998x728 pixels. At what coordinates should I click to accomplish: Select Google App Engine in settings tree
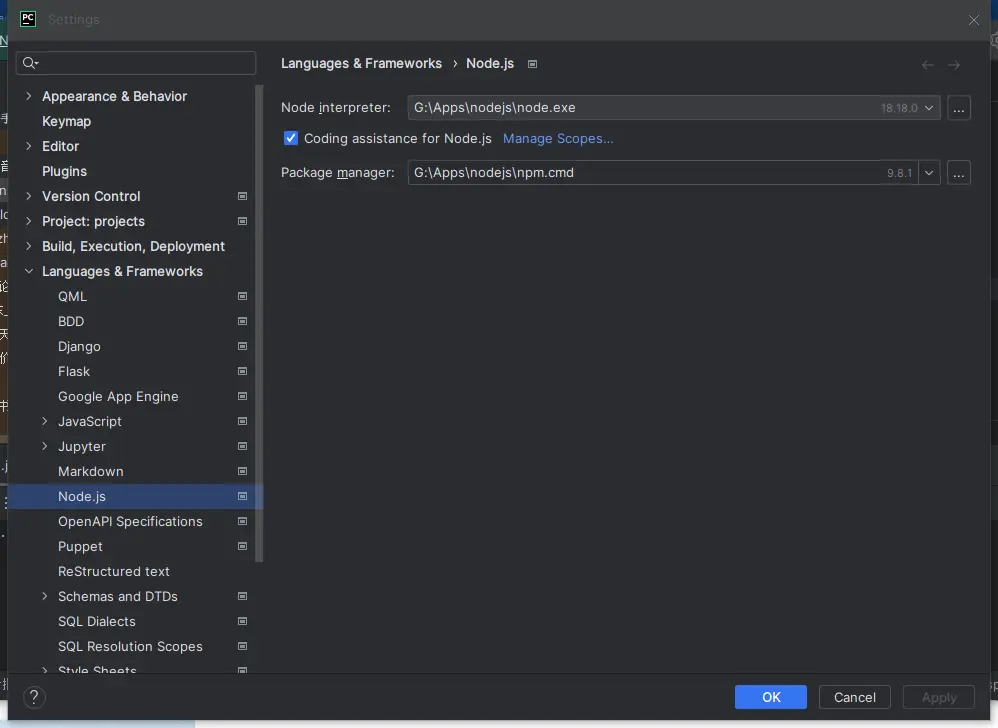pyautogui.click(x=118, y=396)
